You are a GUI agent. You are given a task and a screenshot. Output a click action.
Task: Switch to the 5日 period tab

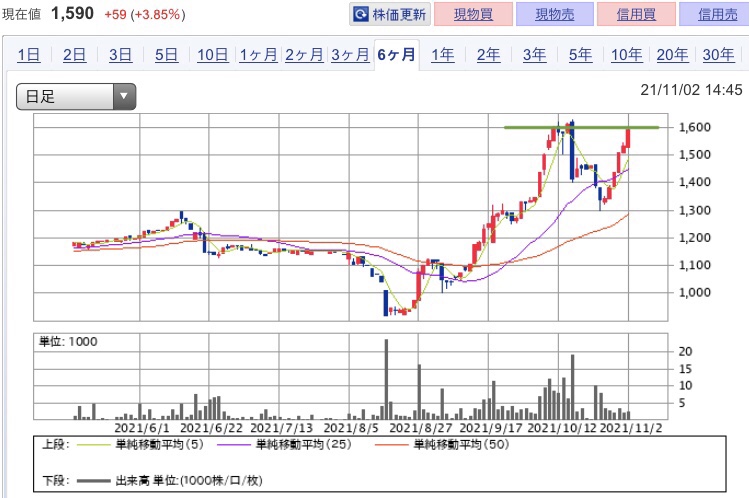[x=166, y=55]
